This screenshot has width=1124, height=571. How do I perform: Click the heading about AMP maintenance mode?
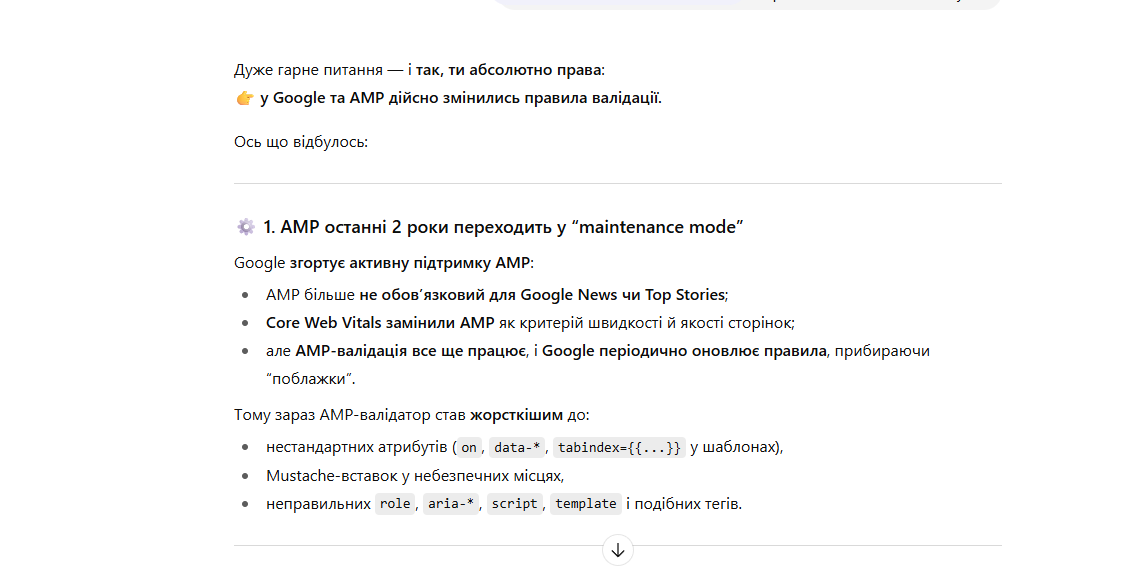pyautogui.click(x=503, y=227)
